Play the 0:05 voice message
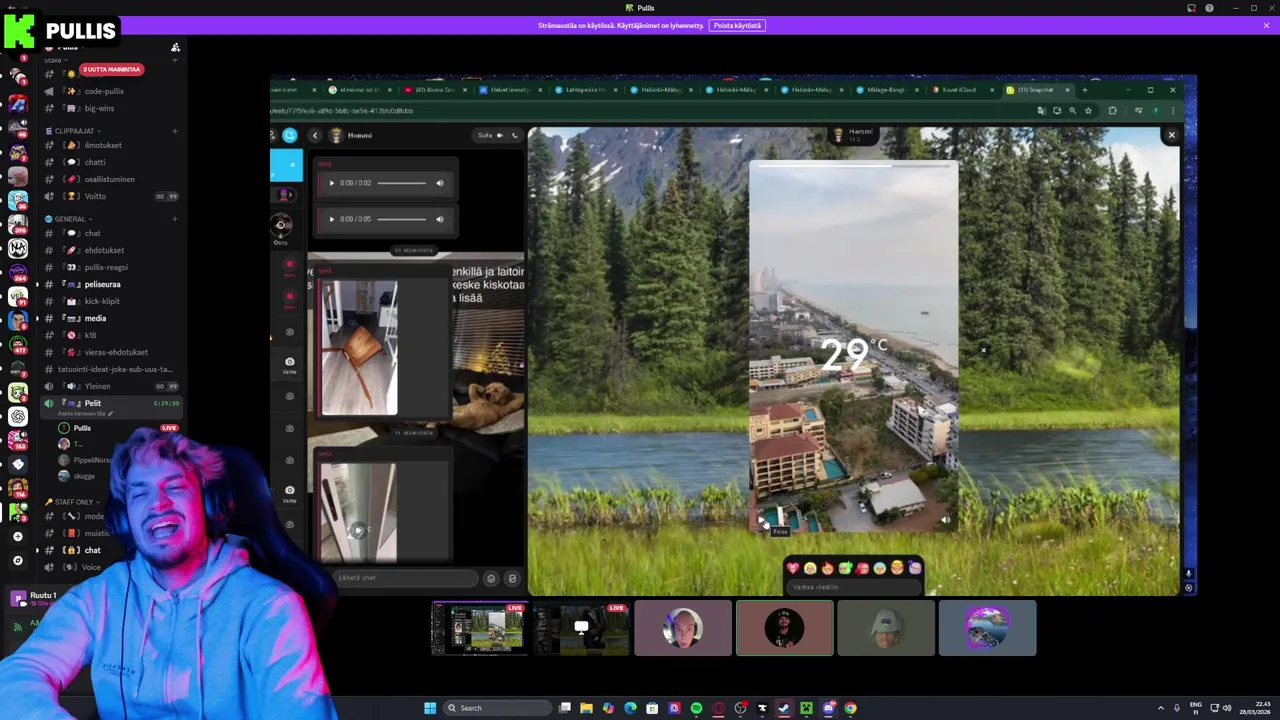 click(x=332, y=219)
